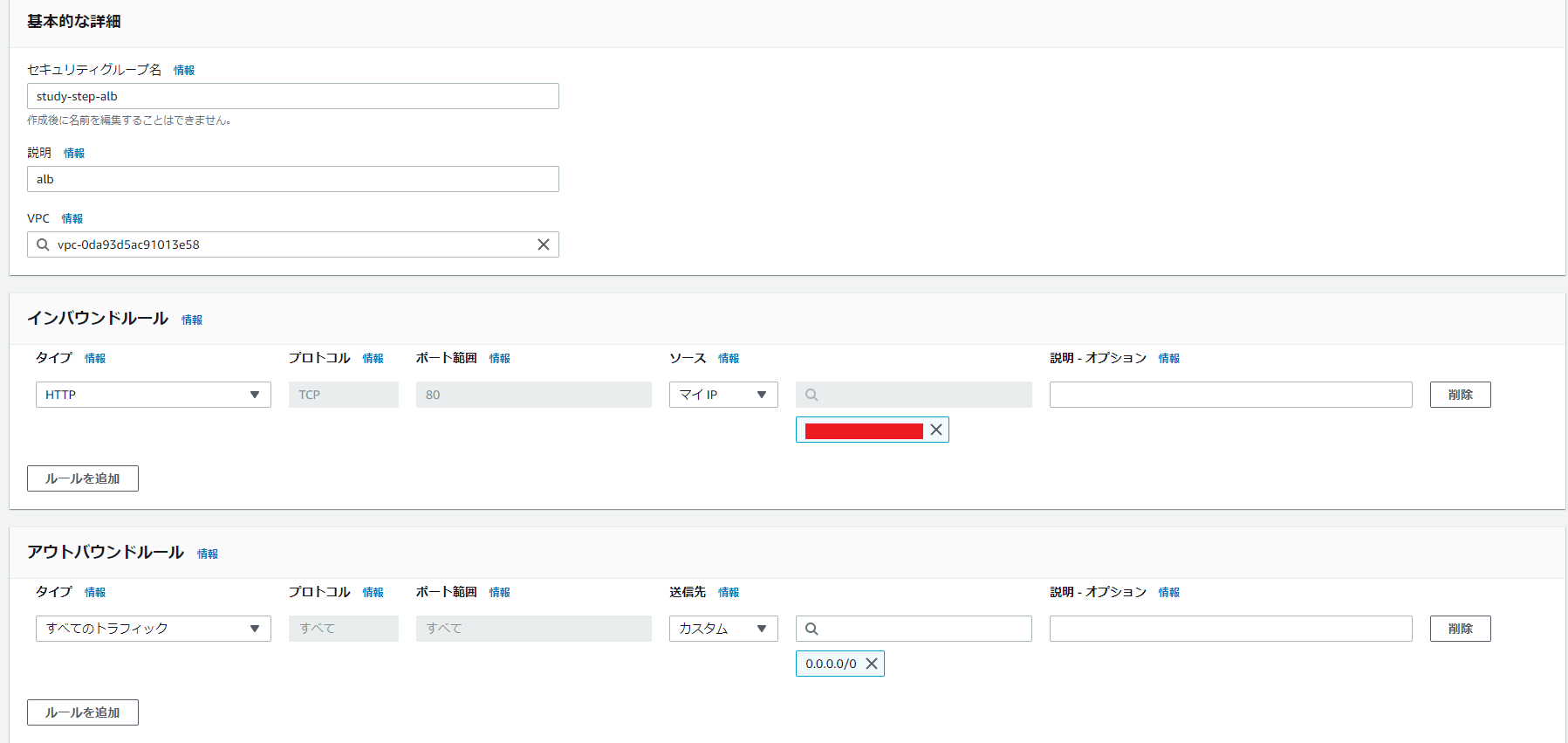1568x743 pixels.
Task: Click the disabled TCP protocol field
Action: (x=344, y=395)
